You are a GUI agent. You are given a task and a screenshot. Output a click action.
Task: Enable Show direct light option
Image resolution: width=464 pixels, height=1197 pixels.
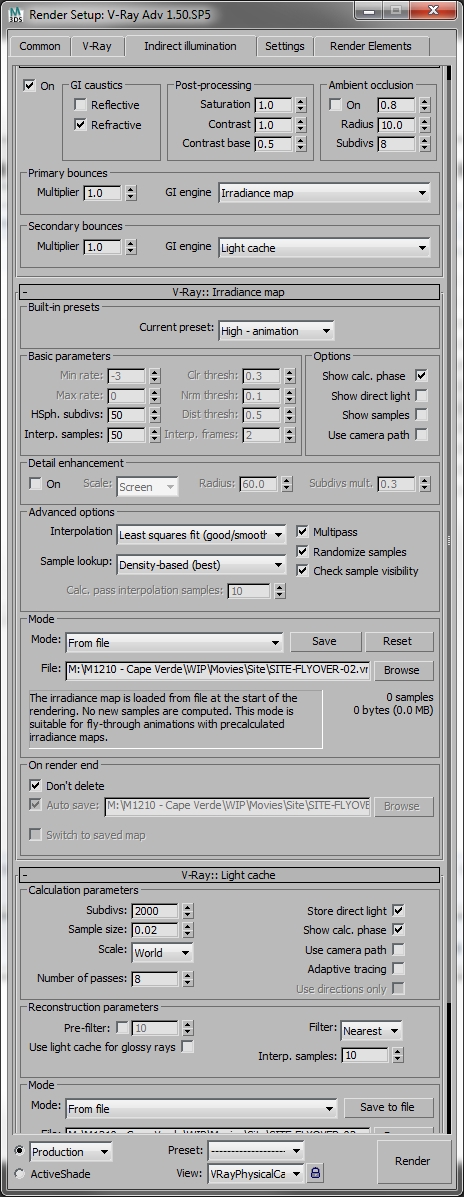click(x=421, y=395)
